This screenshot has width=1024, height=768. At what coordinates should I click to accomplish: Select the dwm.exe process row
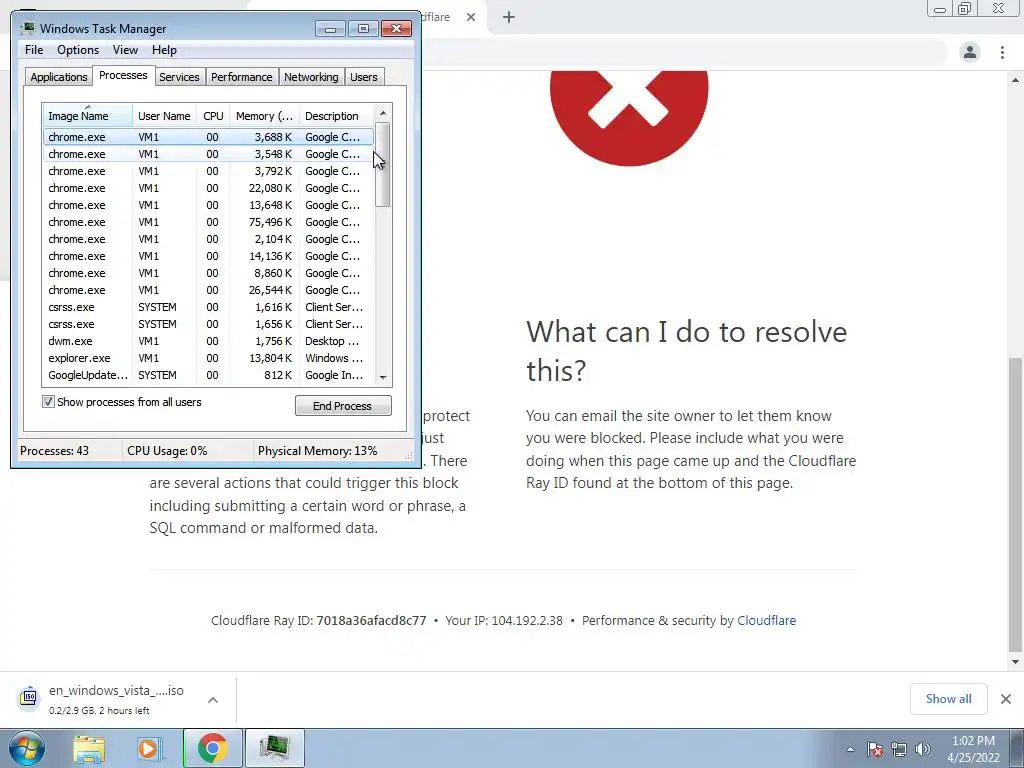tap(209, 341)
